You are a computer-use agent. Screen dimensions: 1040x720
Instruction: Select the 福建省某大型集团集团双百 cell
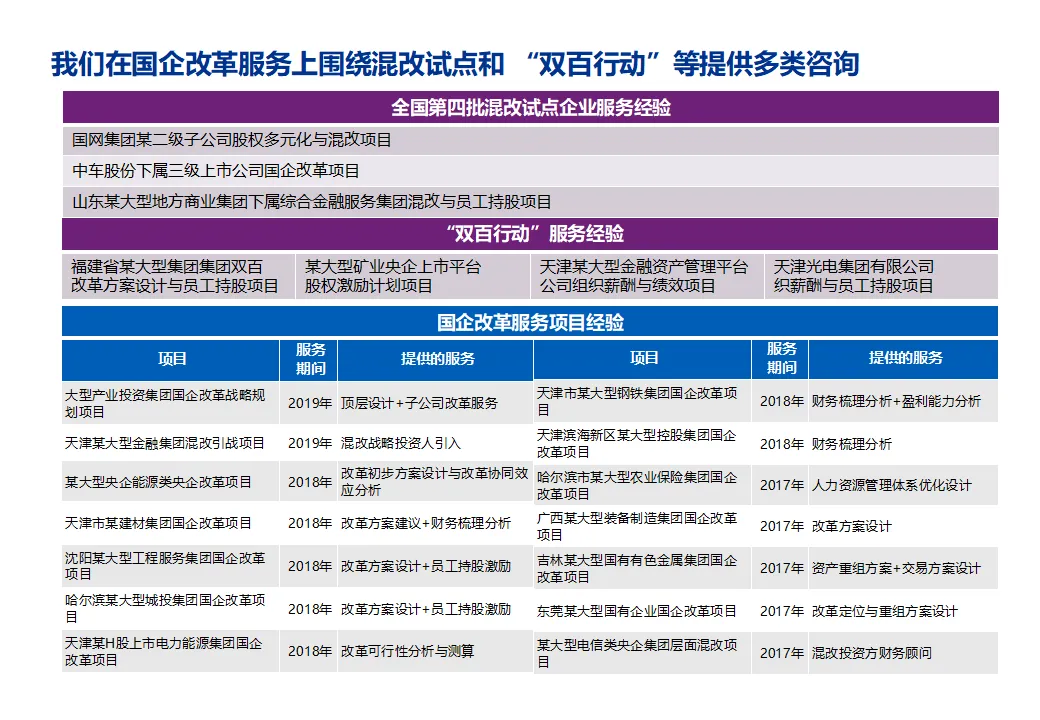[178, 276]
